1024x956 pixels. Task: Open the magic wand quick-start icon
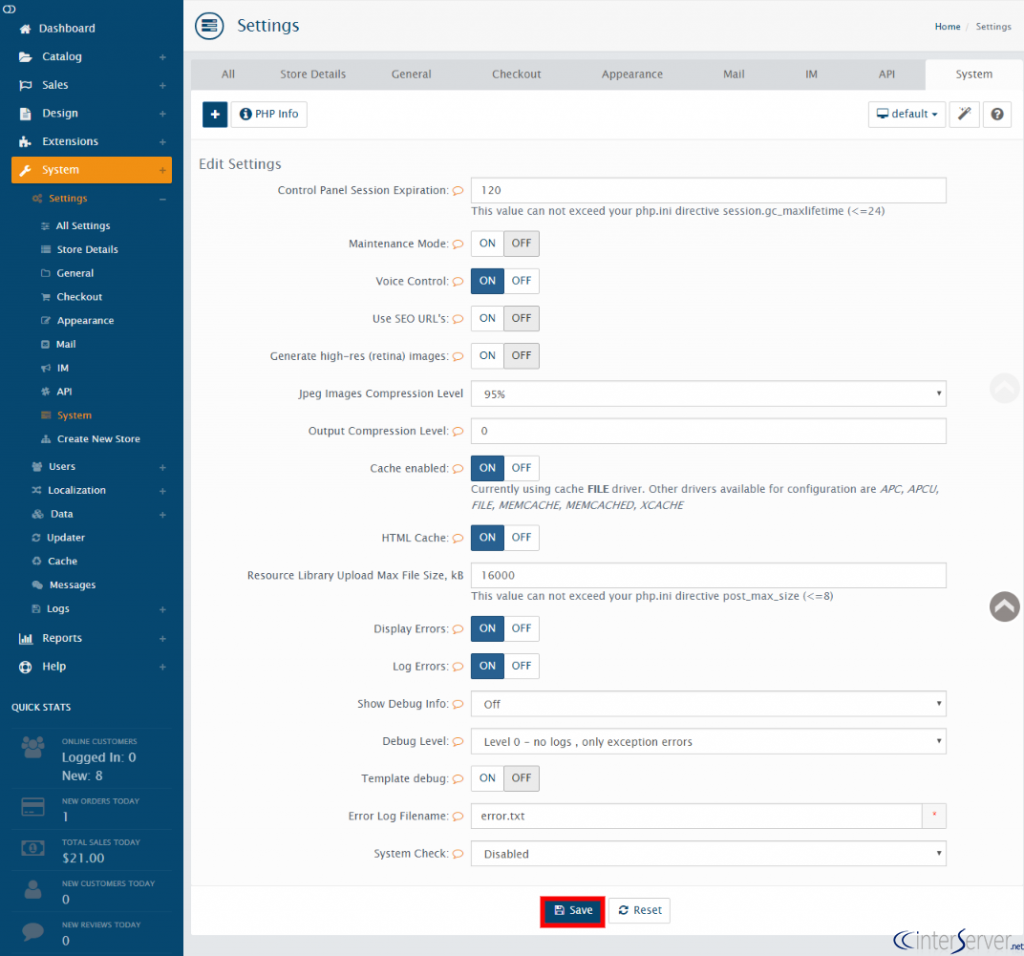pyautogui.click(x=964, y=114)
